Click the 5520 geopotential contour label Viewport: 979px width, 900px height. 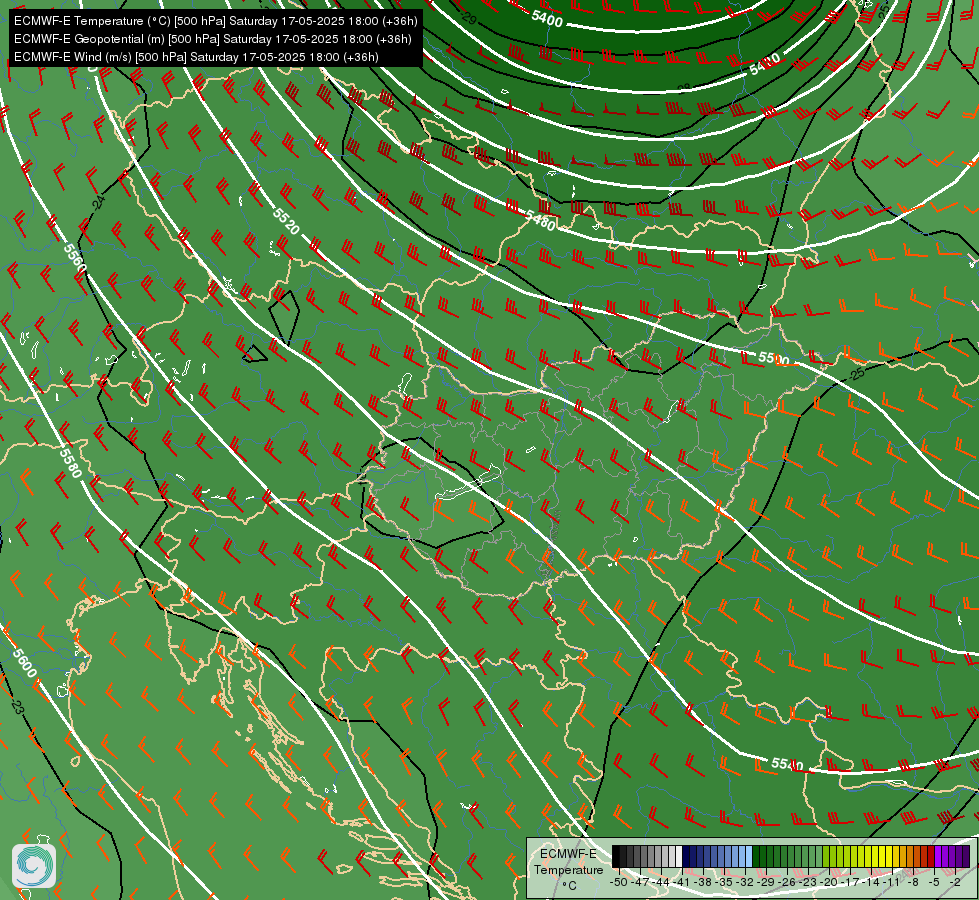click(x=286, y=221)
